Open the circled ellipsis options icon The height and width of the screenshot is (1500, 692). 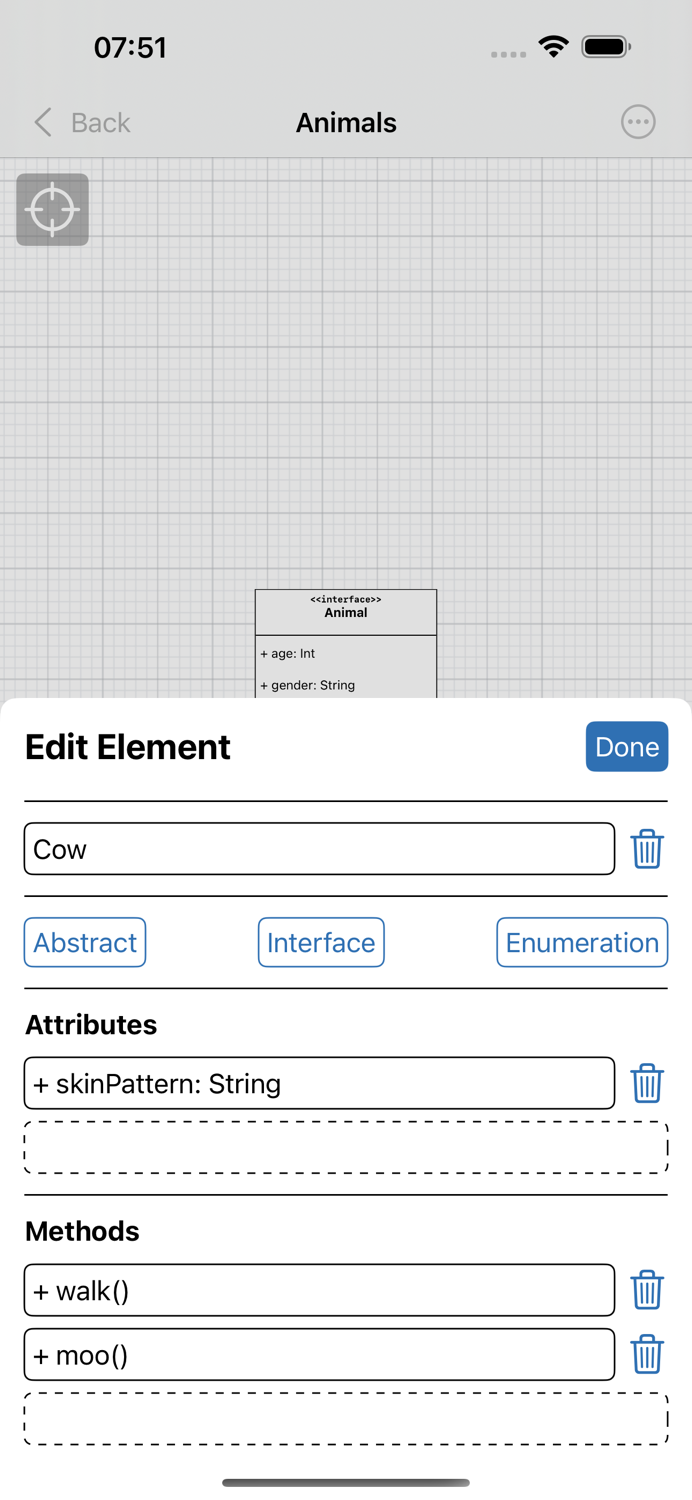click(x=638, y=122)
